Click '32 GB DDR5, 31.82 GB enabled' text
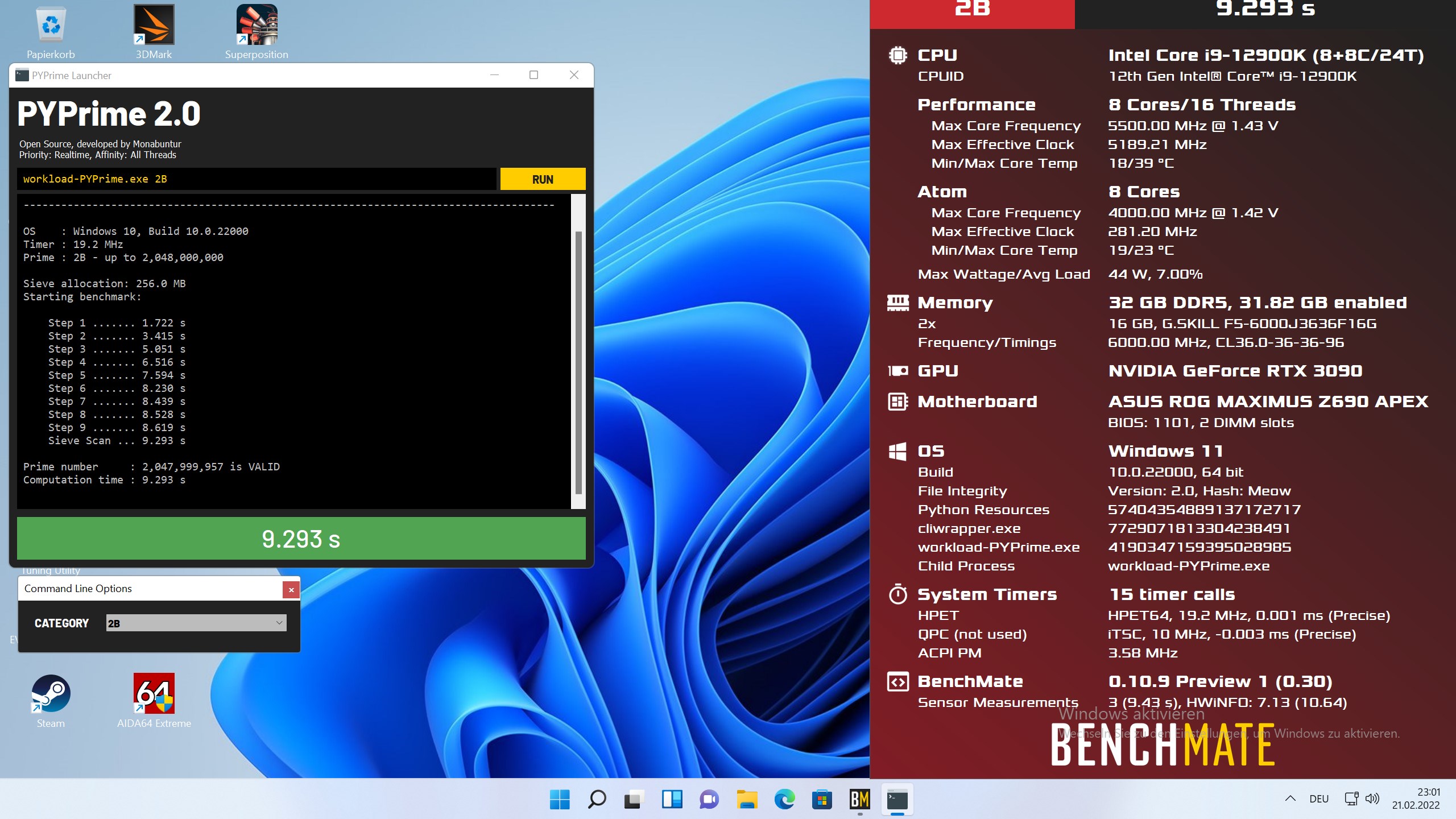The width and height of the screenshot is (1456, 819). click(1258, 303)
